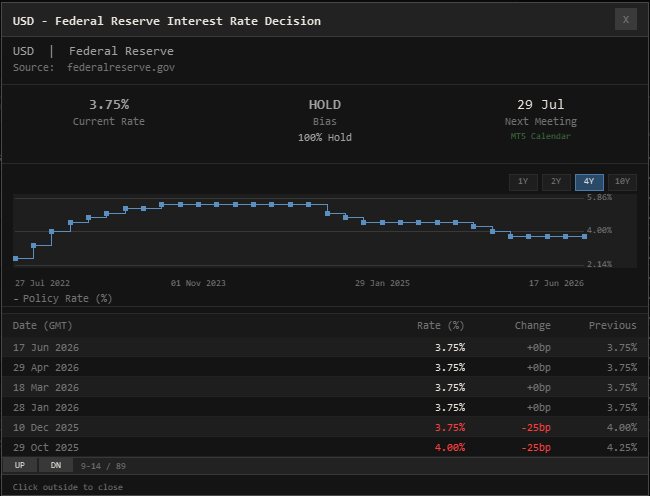Viewport: 650px width, 496px height.
Task: Open the MT5 Calendar link
Action: [x=541, y=136]
